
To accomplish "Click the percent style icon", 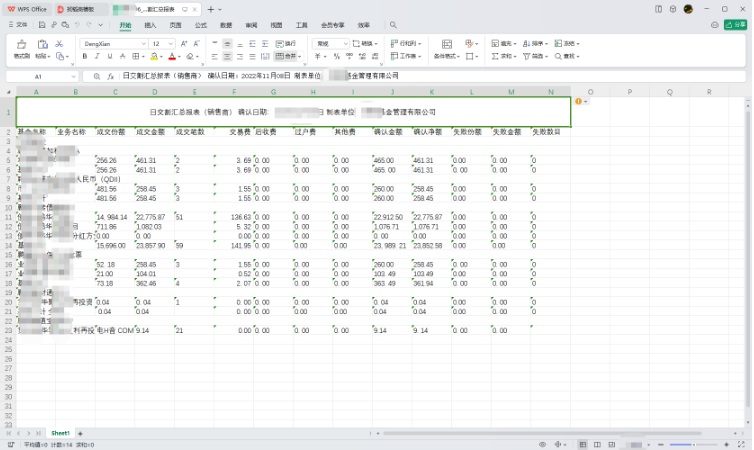I will tap(337, 56).
